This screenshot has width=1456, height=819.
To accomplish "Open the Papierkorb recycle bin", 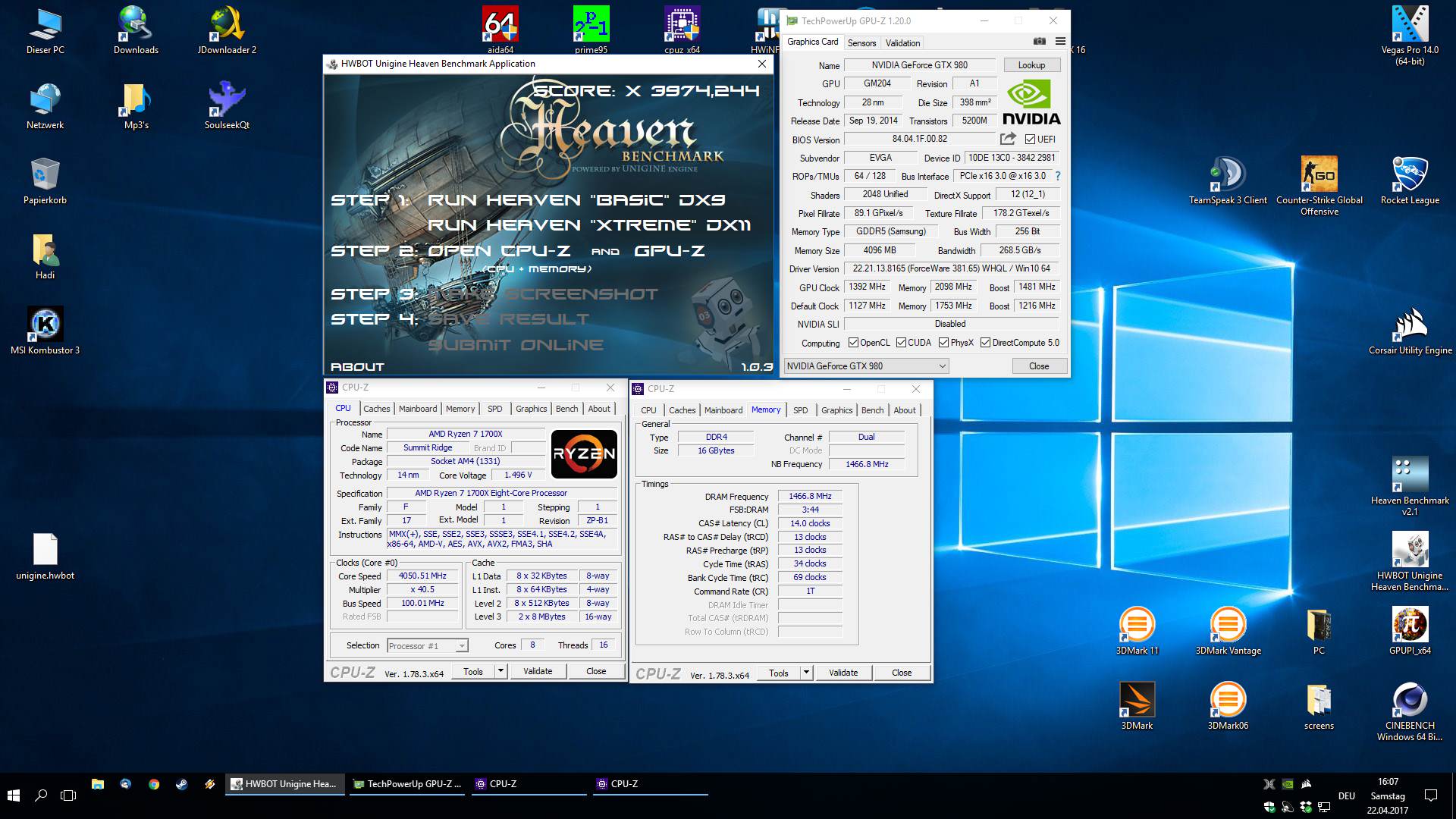I will pyautogui.click(x=45, y=180).
